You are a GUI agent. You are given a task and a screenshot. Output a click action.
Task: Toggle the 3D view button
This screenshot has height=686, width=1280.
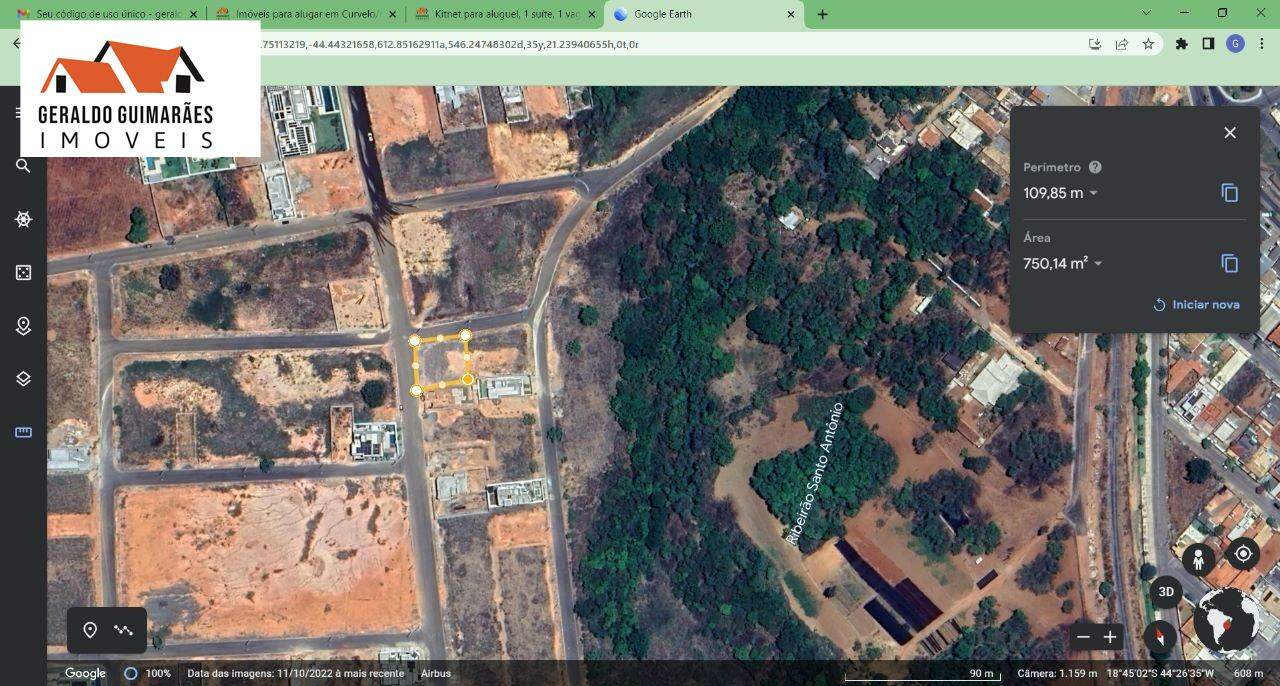(x=1166, y=592)
